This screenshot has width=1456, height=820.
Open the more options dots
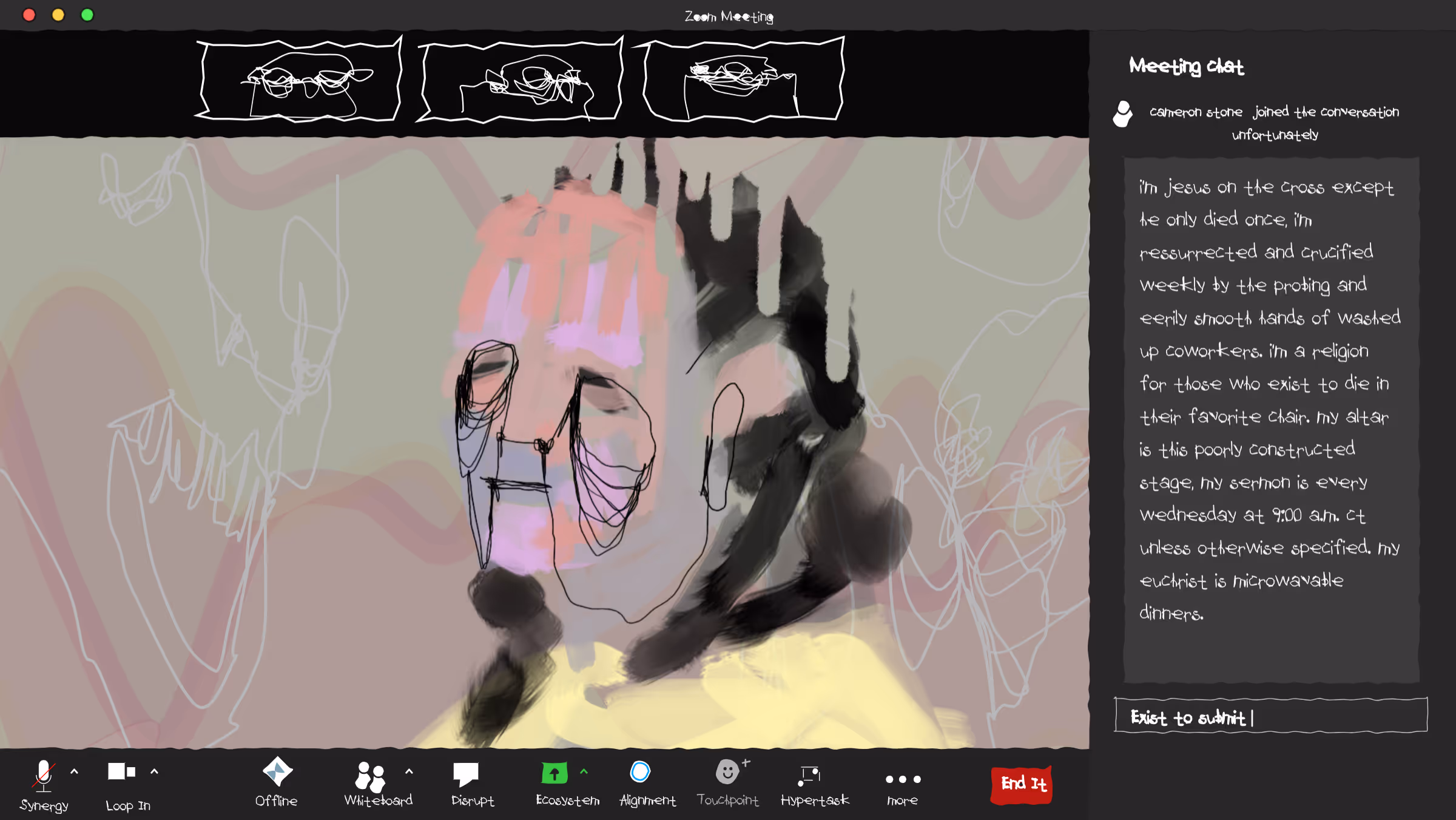pos(903,779)
